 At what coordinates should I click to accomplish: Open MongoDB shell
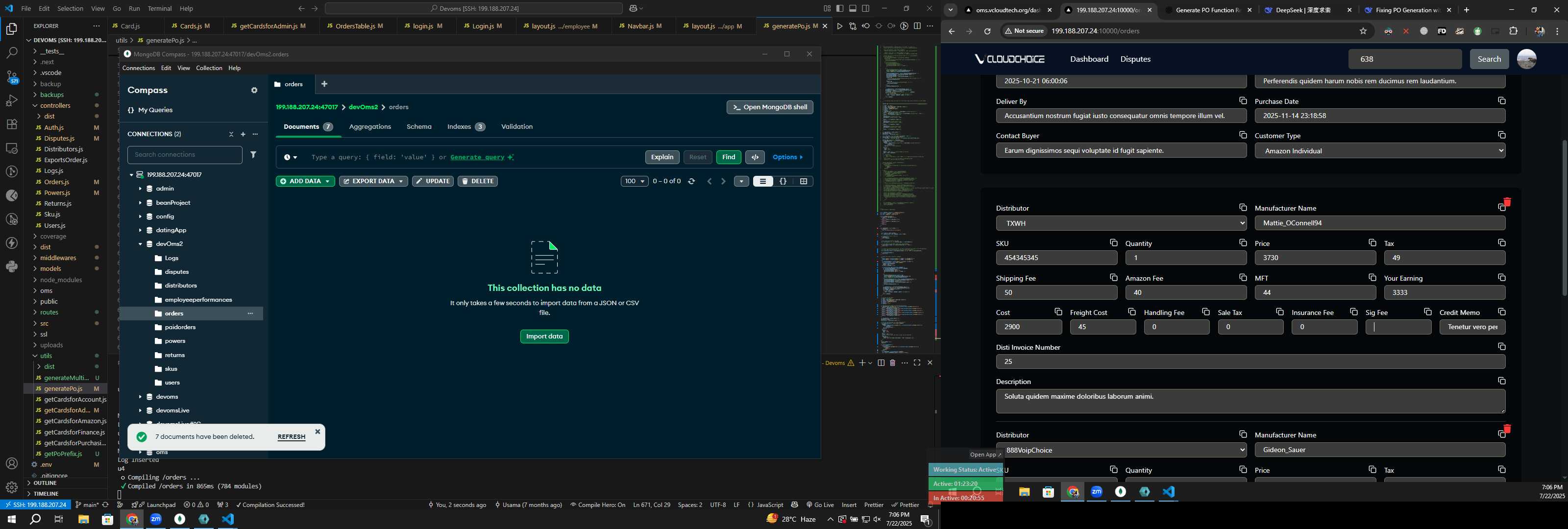pyautogui.click(x=769, y=107)
